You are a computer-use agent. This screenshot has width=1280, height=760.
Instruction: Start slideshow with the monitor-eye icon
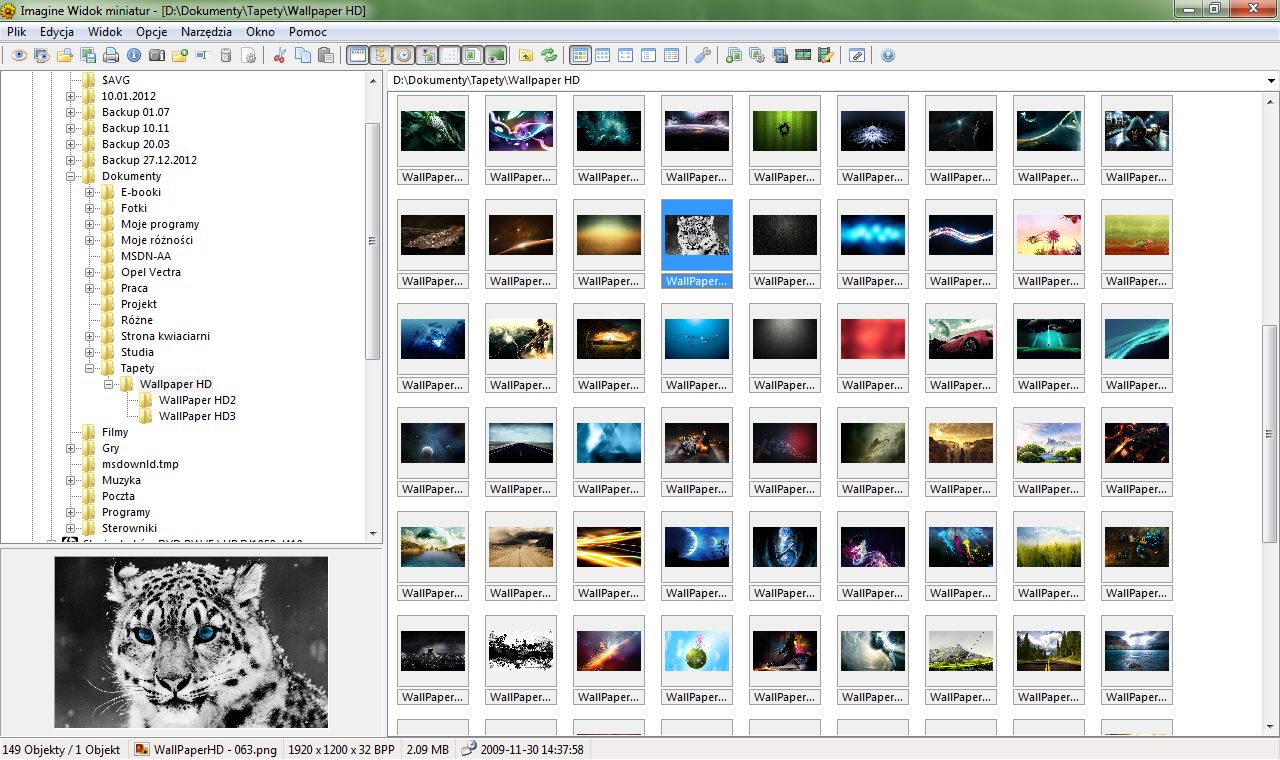[x=42, y=55]
